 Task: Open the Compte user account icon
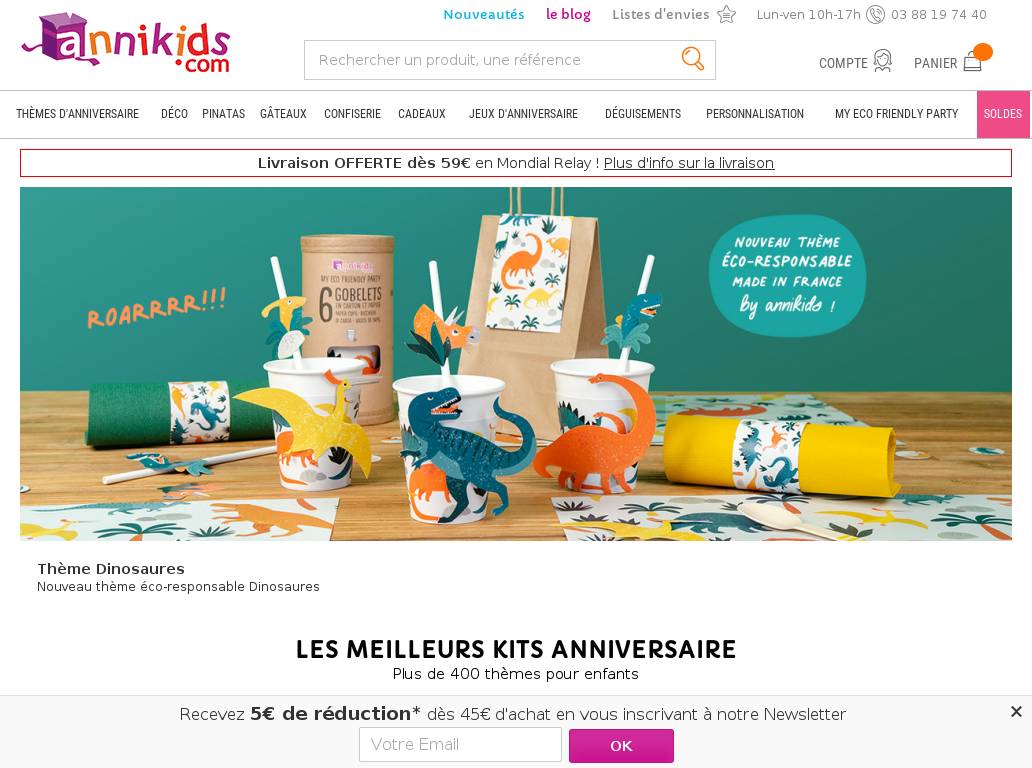[x=883, y=61]
